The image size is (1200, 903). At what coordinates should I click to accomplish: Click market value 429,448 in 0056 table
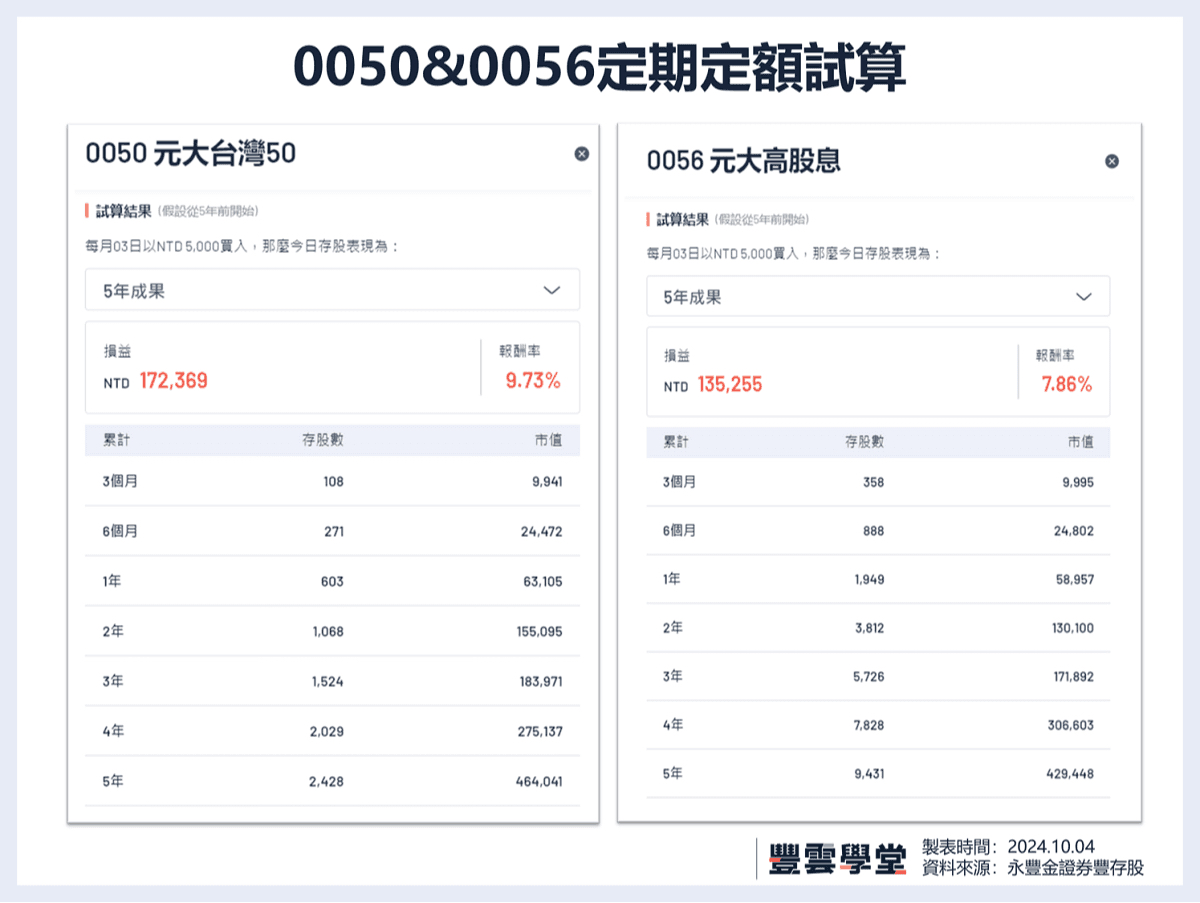point(1070,773)
